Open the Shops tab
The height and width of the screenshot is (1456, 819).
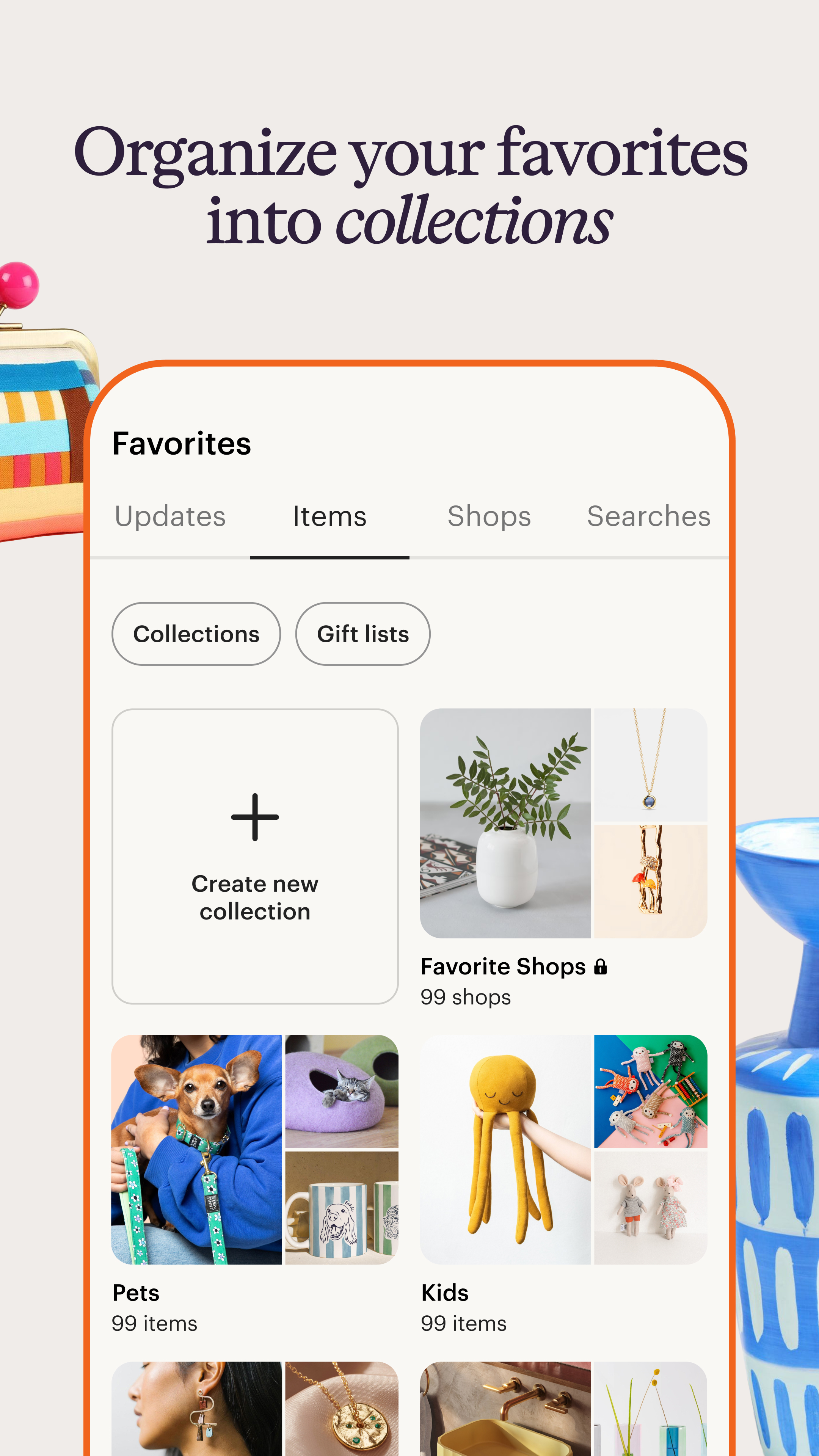click(489, 516)
